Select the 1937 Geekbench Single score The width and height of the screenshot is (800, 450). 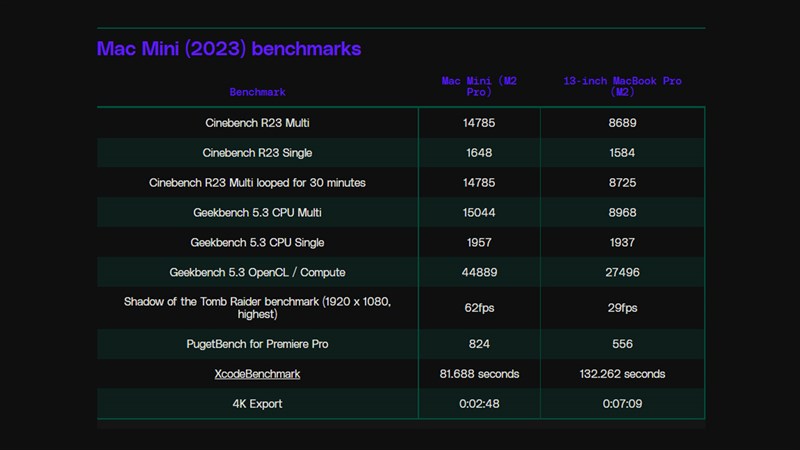coord(622,243)
